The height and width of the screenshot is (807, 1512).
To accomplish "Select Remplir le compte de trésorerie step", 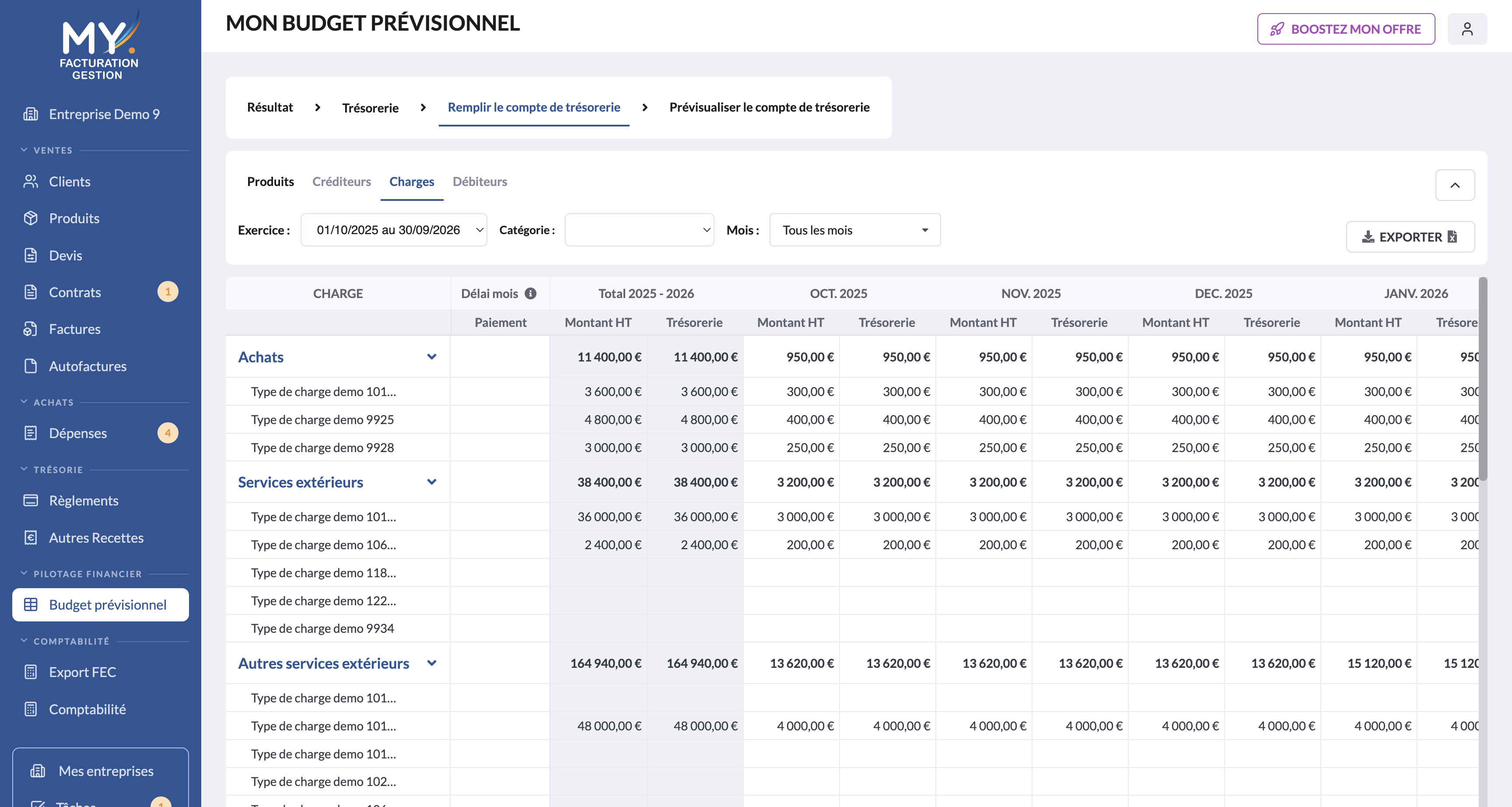I will click(x=534, y=107).
